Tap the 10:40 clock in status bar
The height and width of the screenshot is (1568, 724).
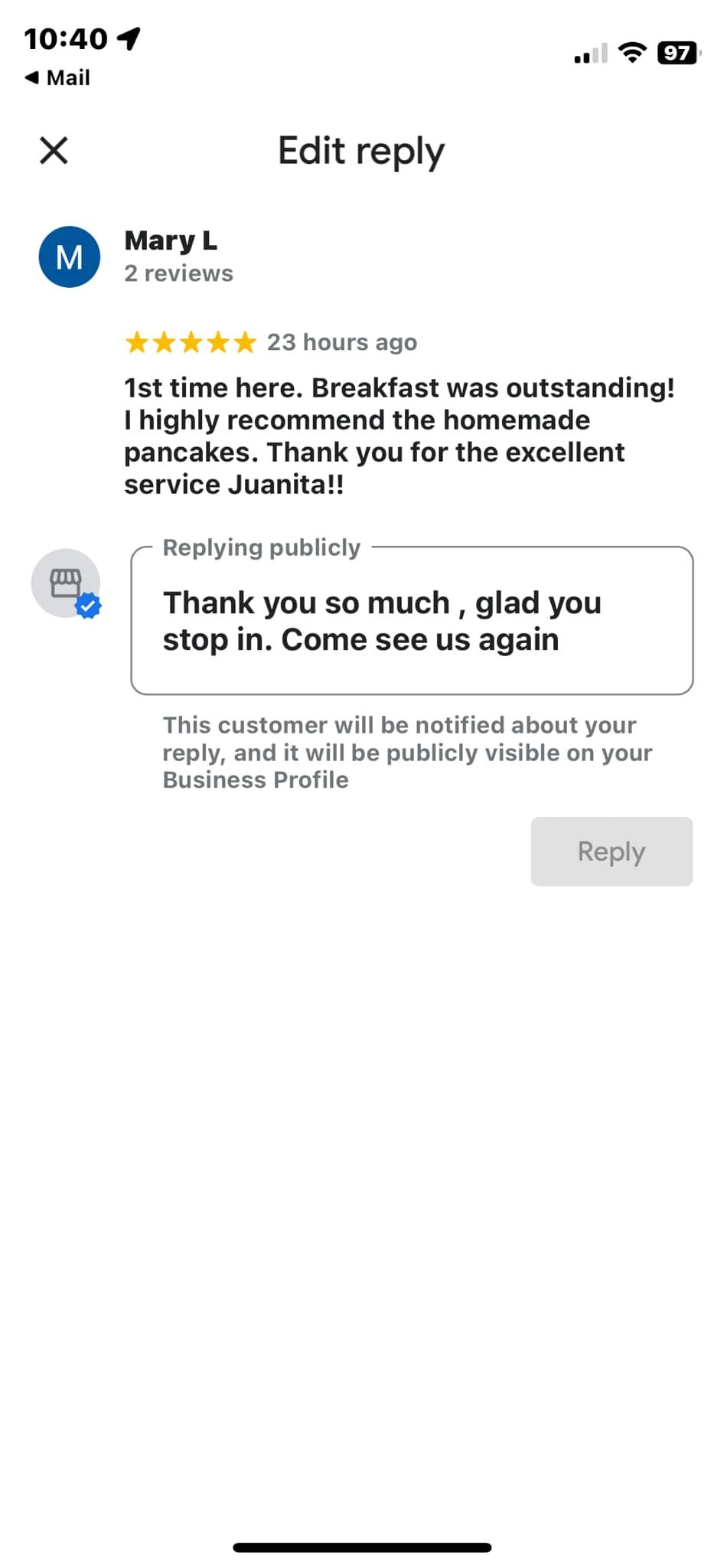point(66,38)
